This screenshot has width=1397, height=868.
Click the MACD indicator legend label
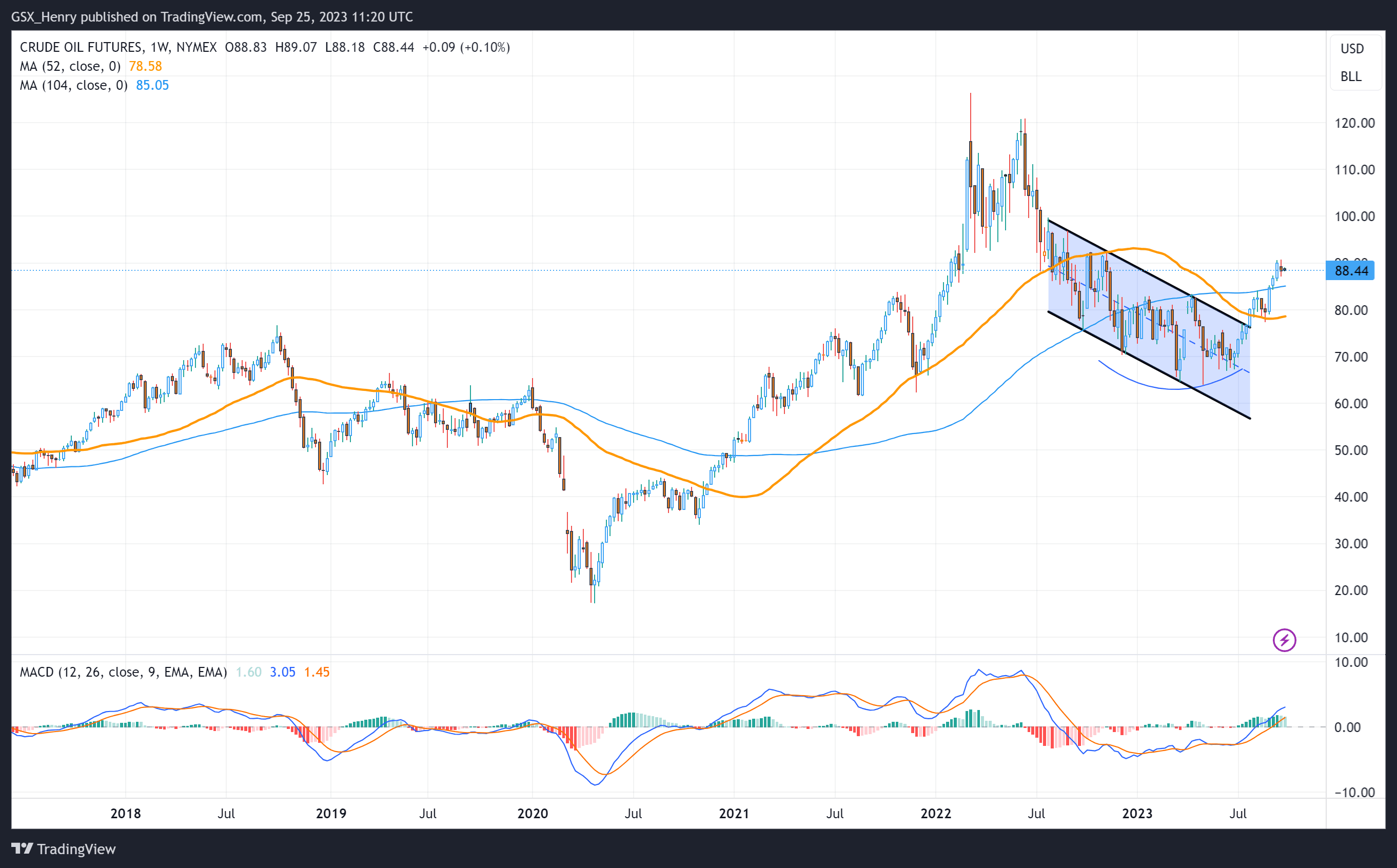click(x=123, y=672)
